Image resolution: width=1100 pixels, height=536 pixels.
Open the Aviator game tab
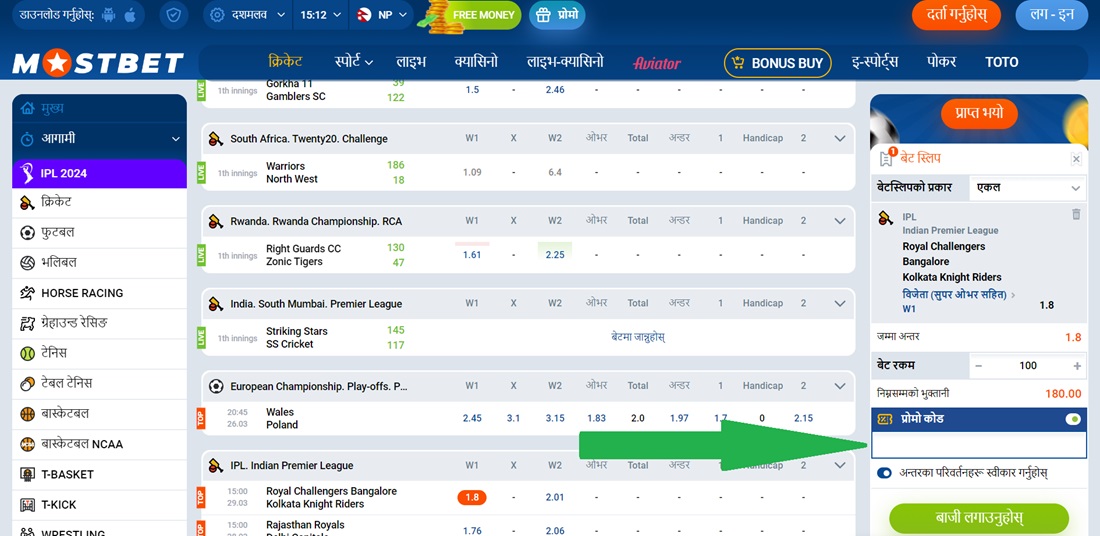(x=657, y=63)
